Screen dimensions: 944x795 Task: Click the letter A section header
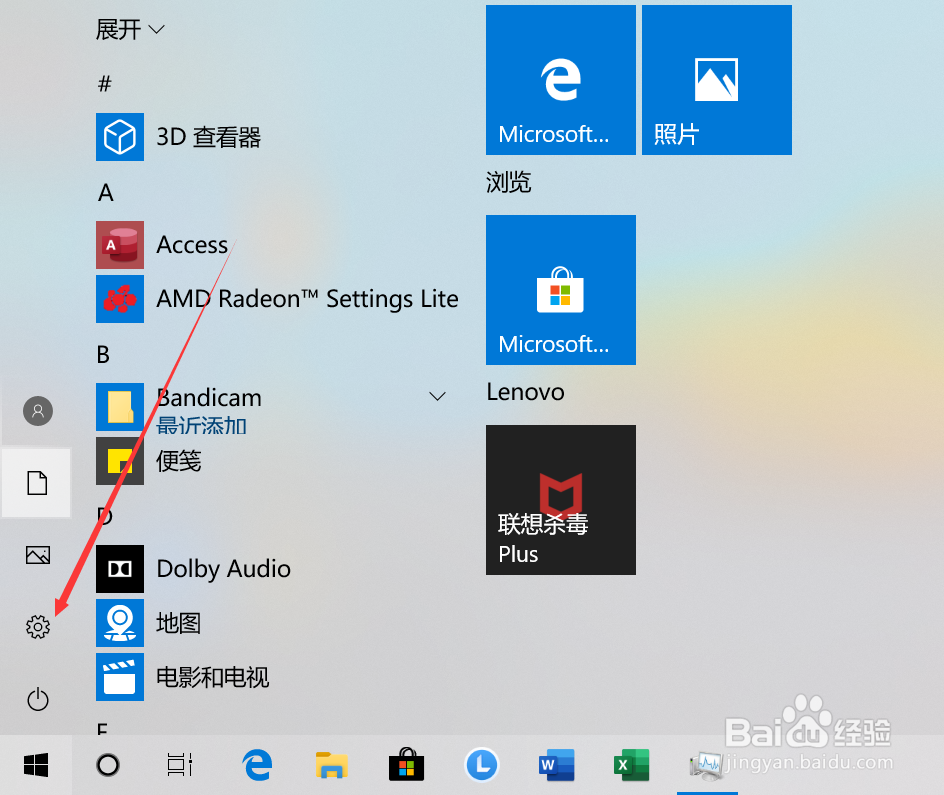click(105, 193)
